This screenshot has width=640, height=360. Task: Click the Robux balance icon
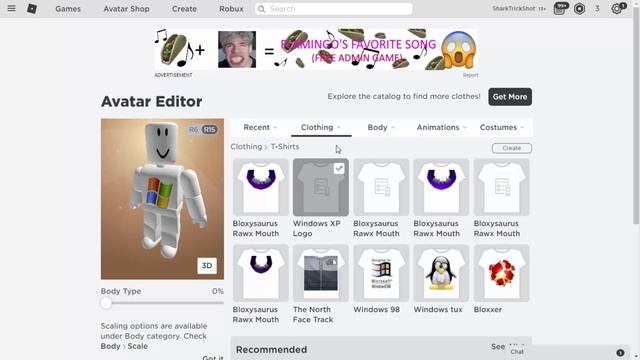click(x=579, y=9)
